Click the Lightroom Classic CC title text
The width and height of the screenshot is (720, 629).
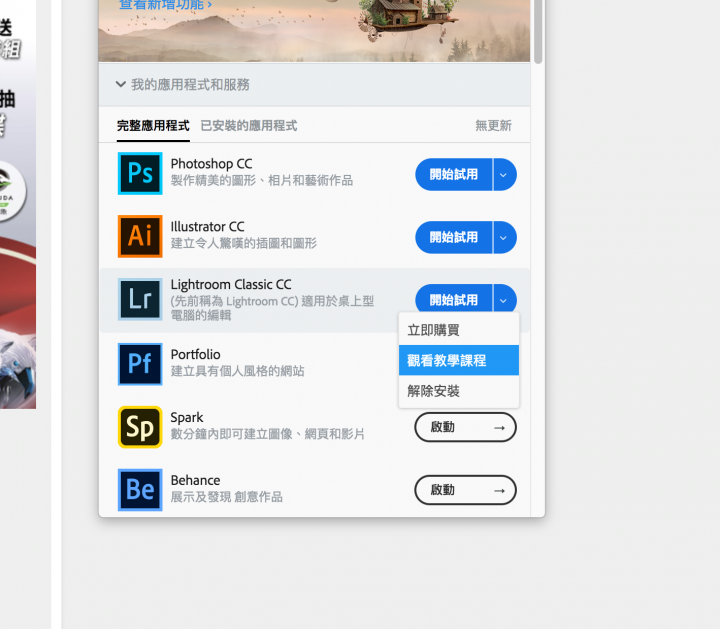click(x=231, y=285)
